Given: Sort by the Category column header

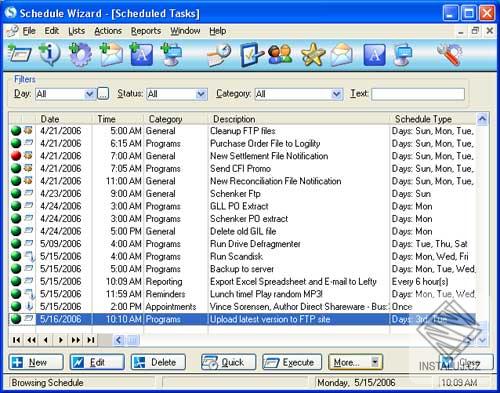Looking at the screenshot, I should [176, 119].
